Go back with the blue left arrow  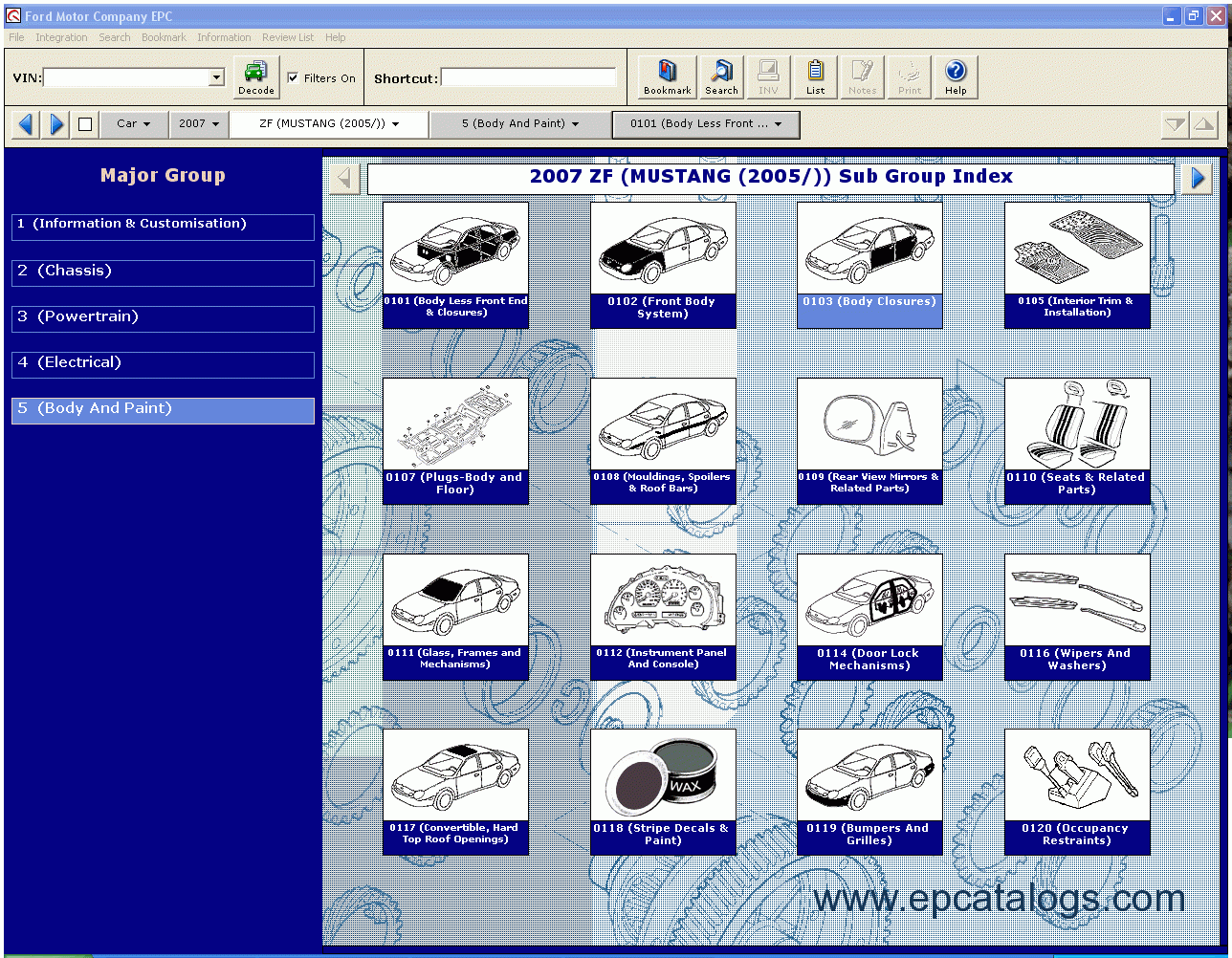tap(26, 124)
